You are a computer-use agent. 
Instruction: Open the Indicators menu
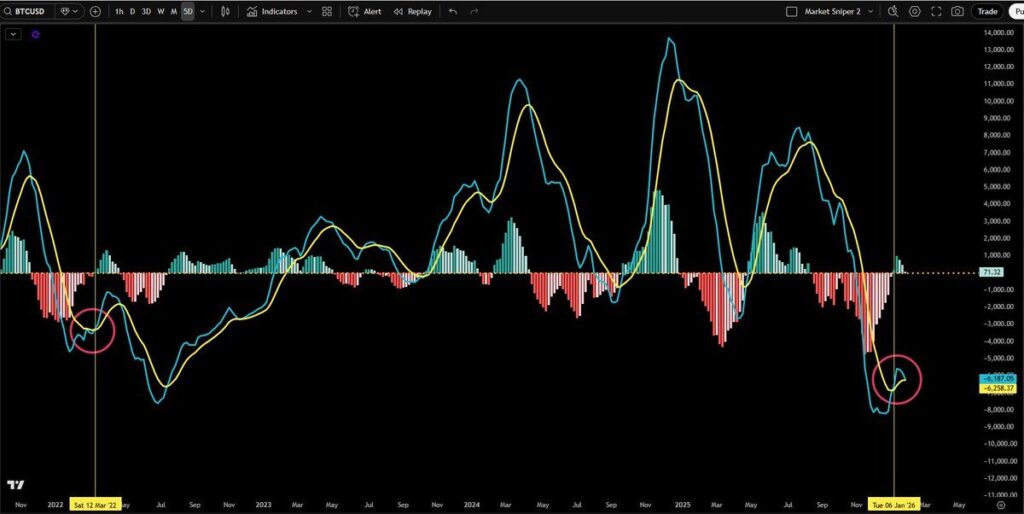click(272, 11)
